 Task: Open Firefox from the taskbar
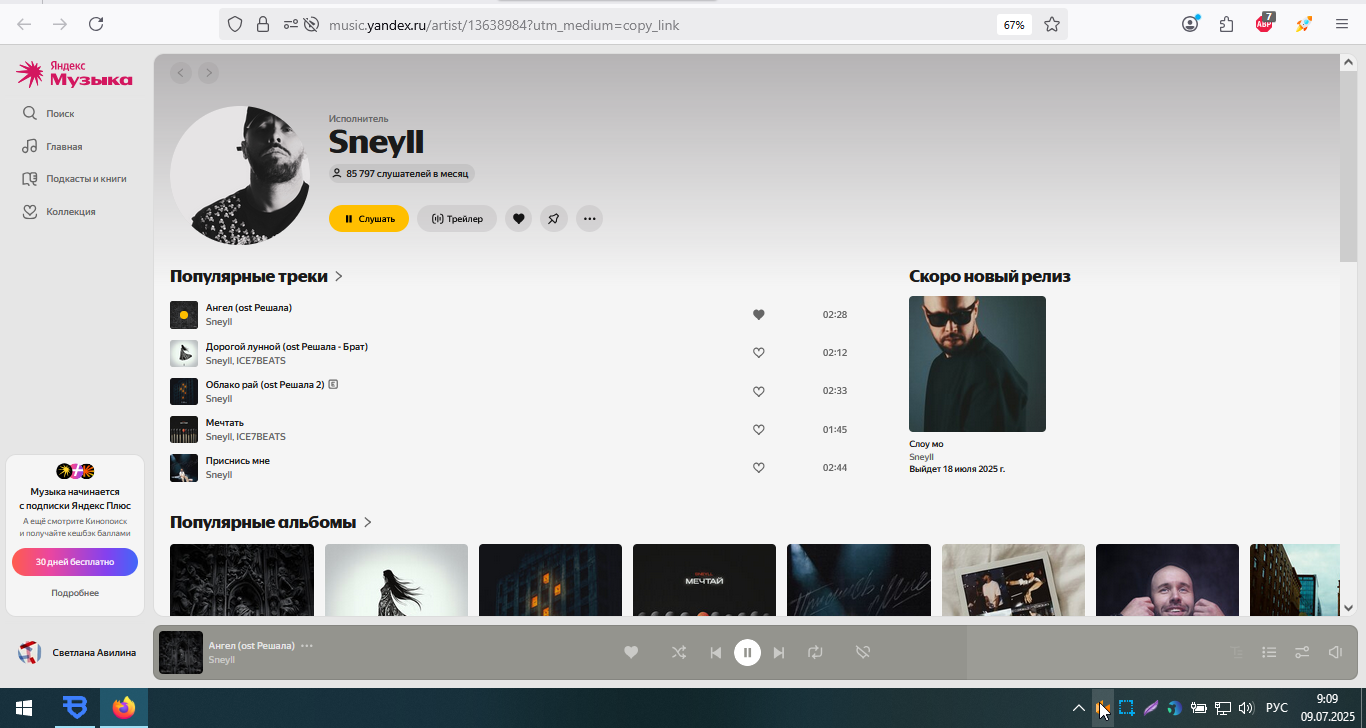(124, 708)
